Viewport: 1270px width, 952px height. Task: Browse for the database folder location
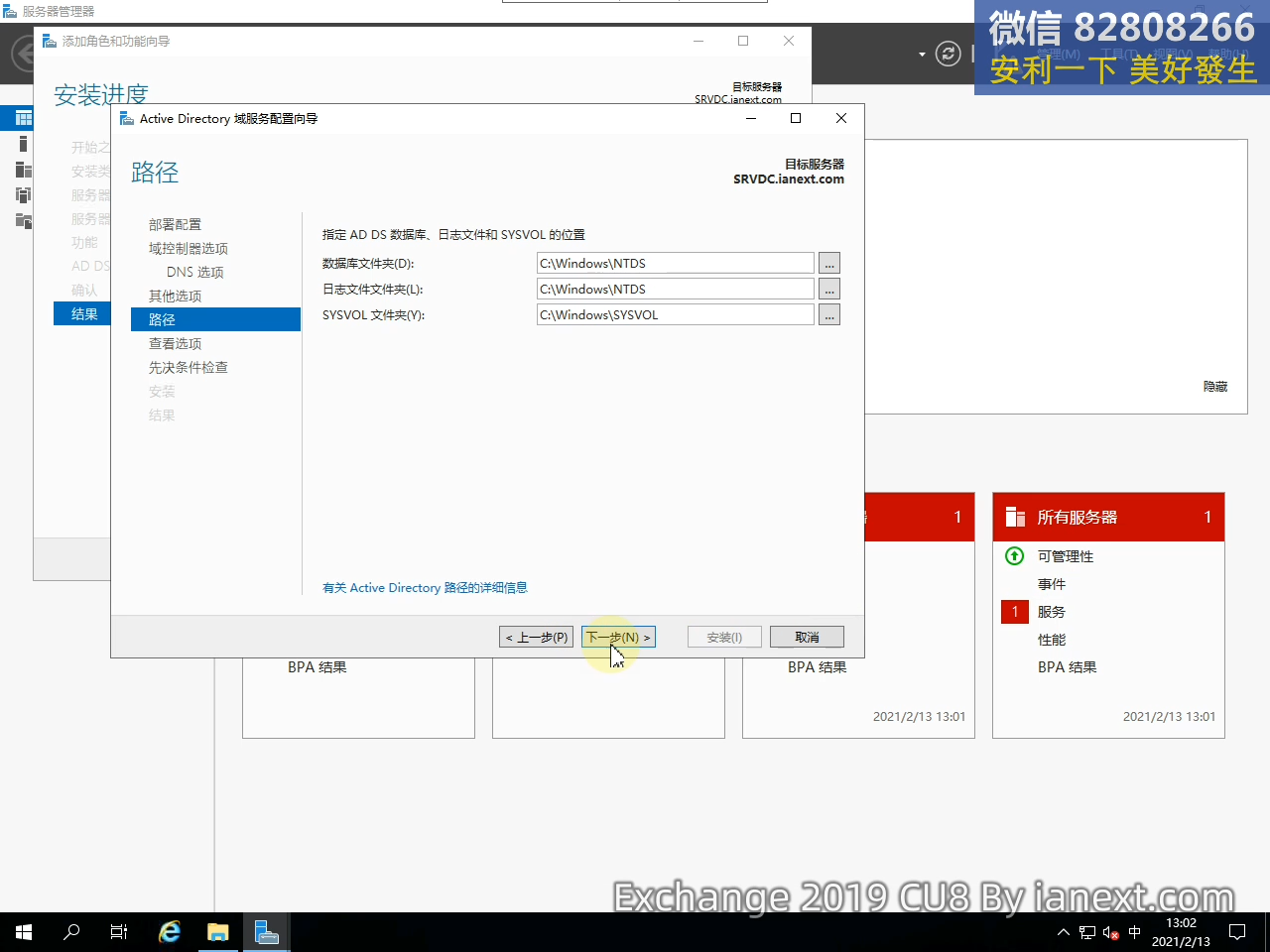(829, 263)
